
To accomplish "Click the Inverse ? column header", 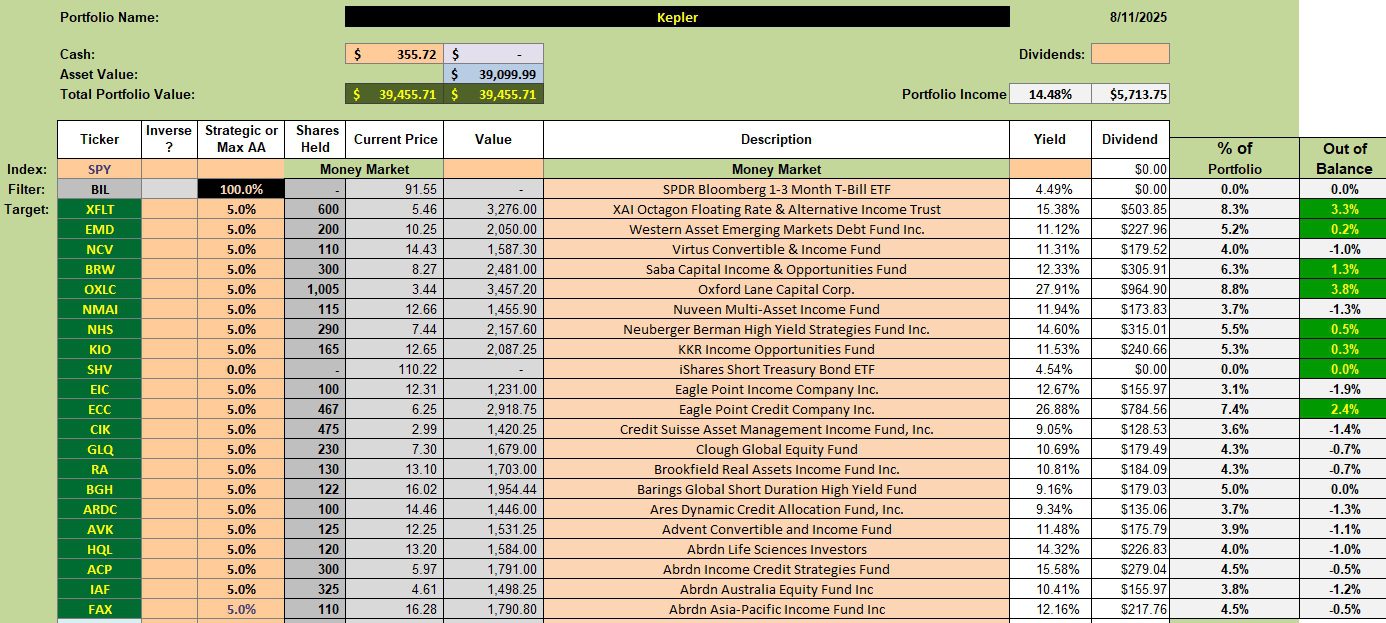I will [169, 139].
